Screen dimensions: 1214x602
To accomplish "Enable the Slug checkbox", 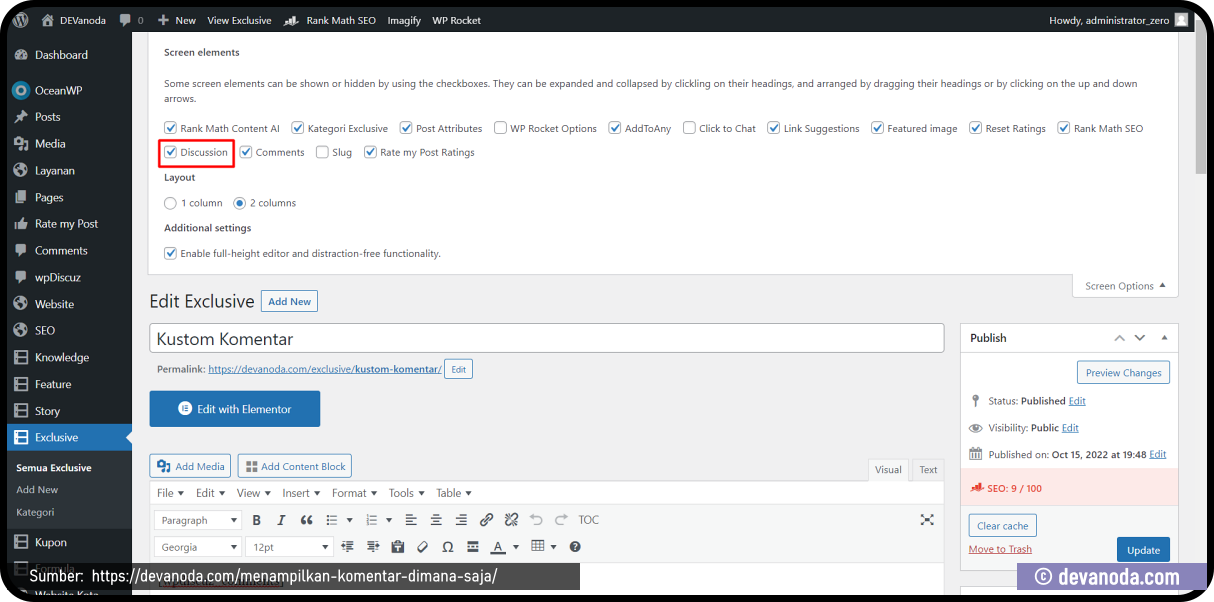I will [x=322, y=152].
